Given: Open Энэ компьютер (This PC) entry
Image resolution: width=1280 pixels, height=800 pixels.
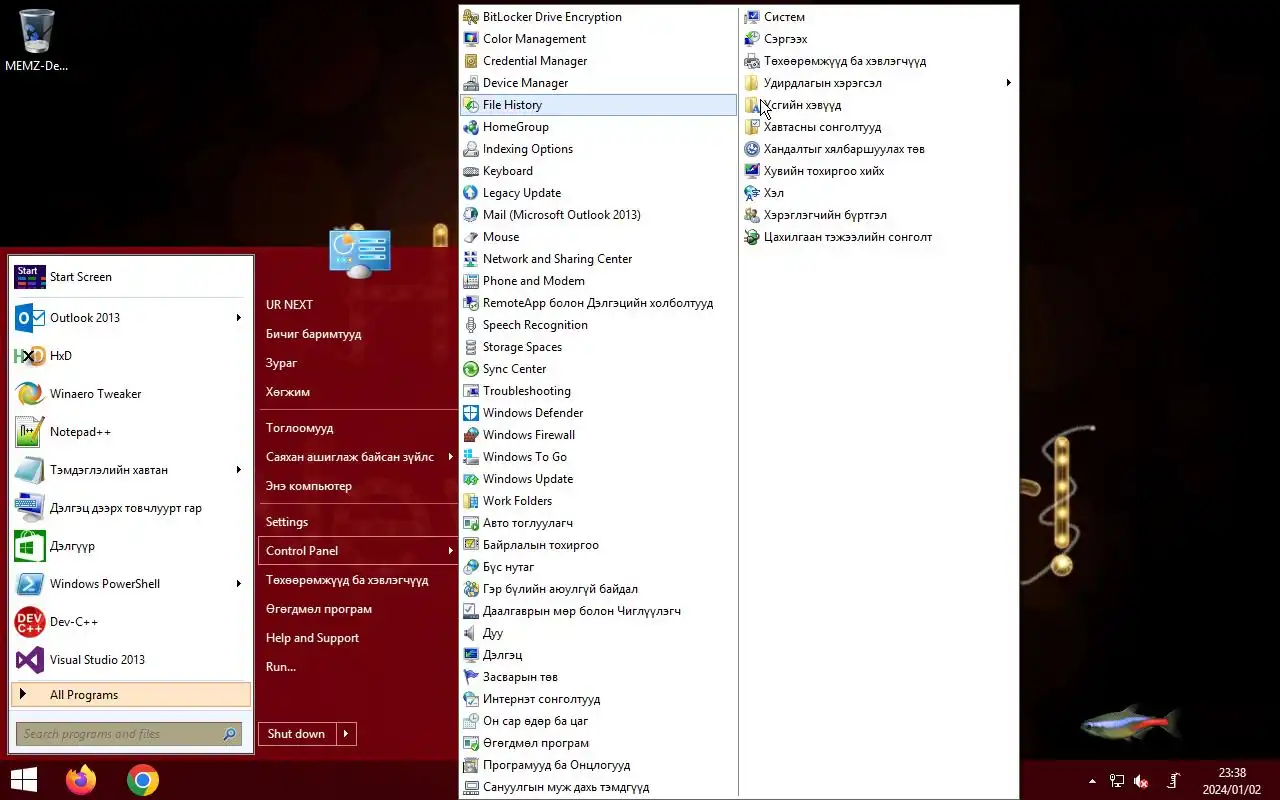Looking at the screenshot, I should point(357,486).
